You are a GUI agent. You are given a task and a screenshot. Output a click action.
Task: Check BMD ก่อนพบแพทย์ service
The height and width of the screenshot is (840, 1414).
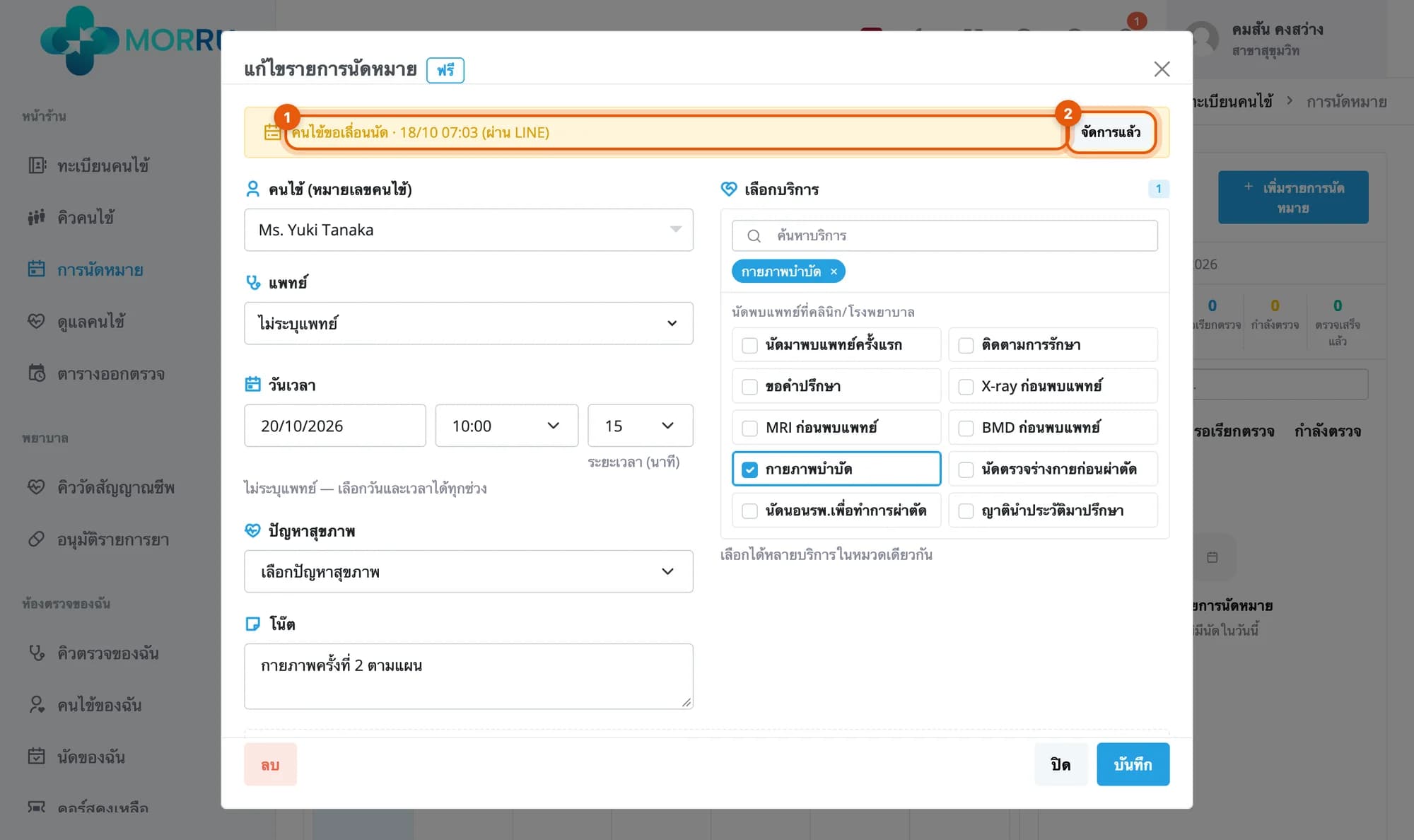[x=966, y=428]
